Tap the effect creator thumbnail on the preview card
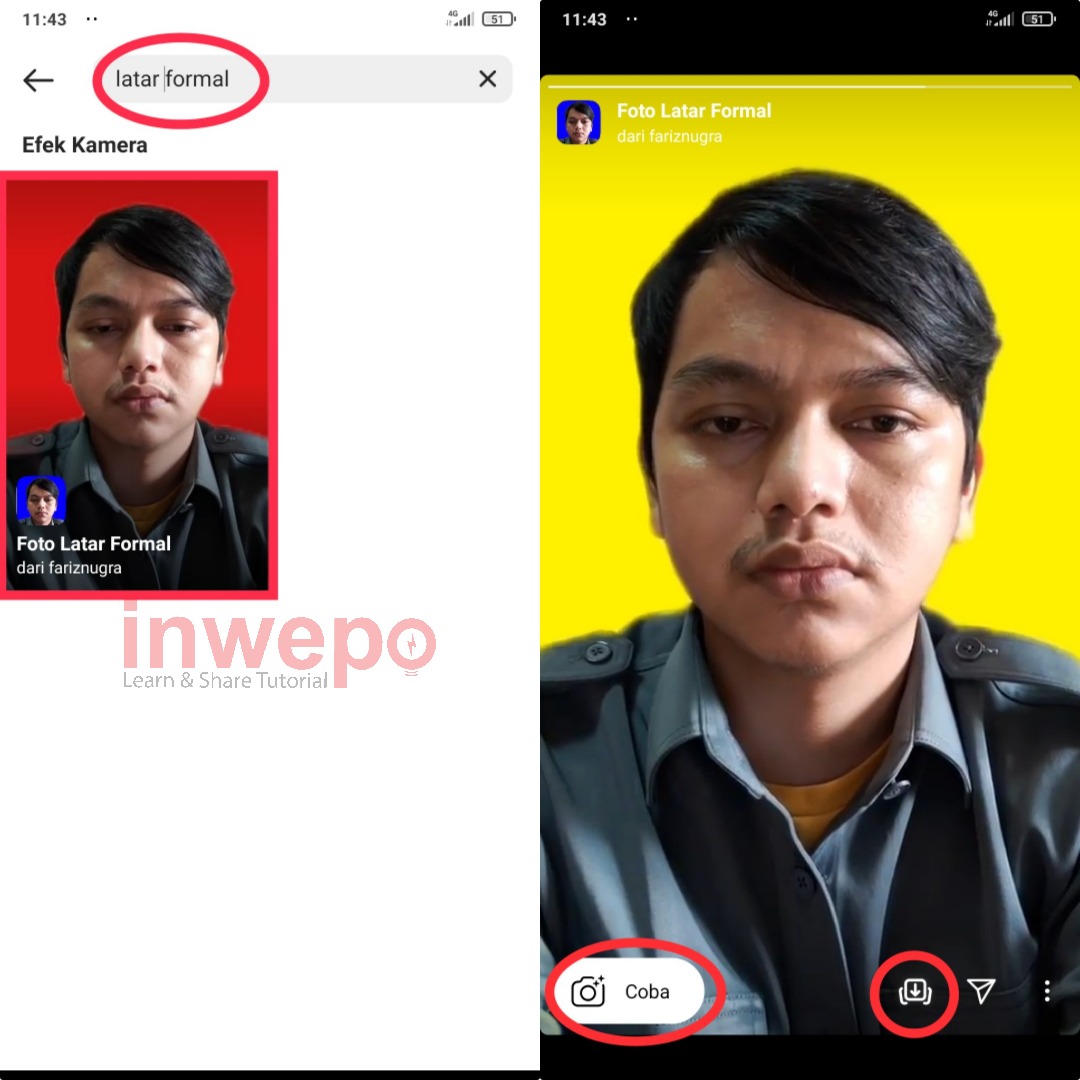 (42, 499)
